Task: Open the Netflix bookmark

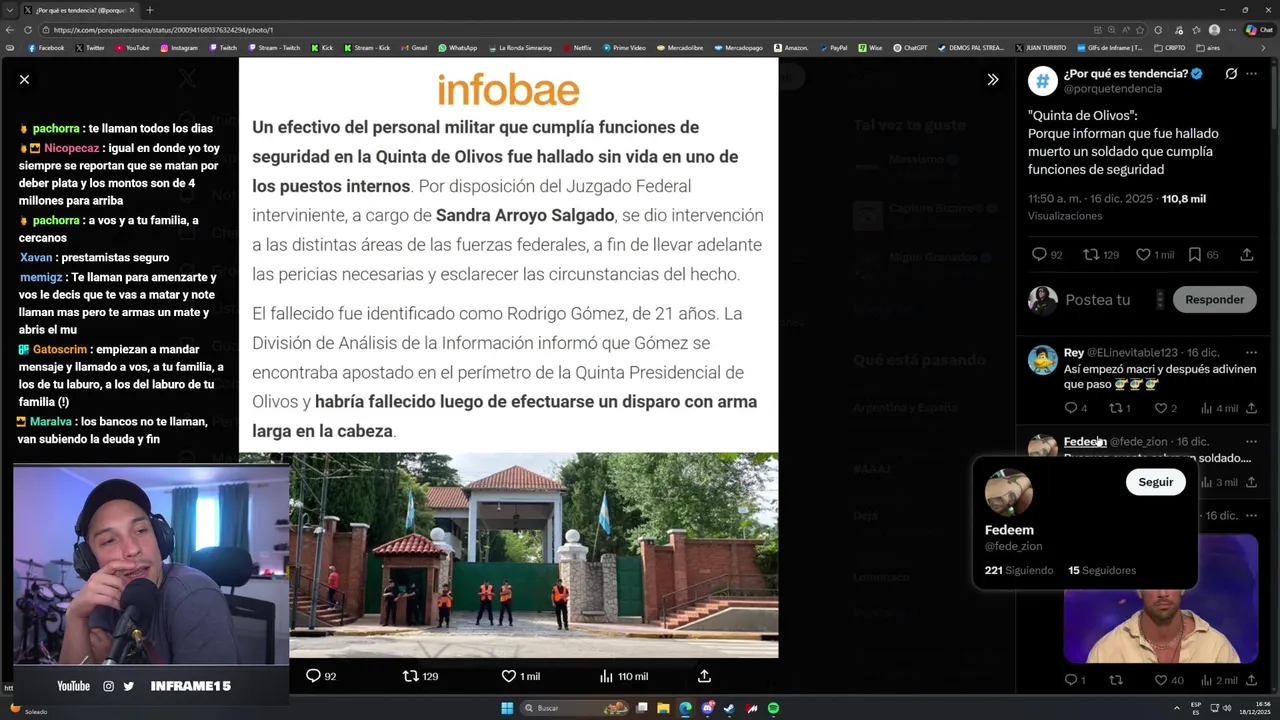Action: coord(577,48)
